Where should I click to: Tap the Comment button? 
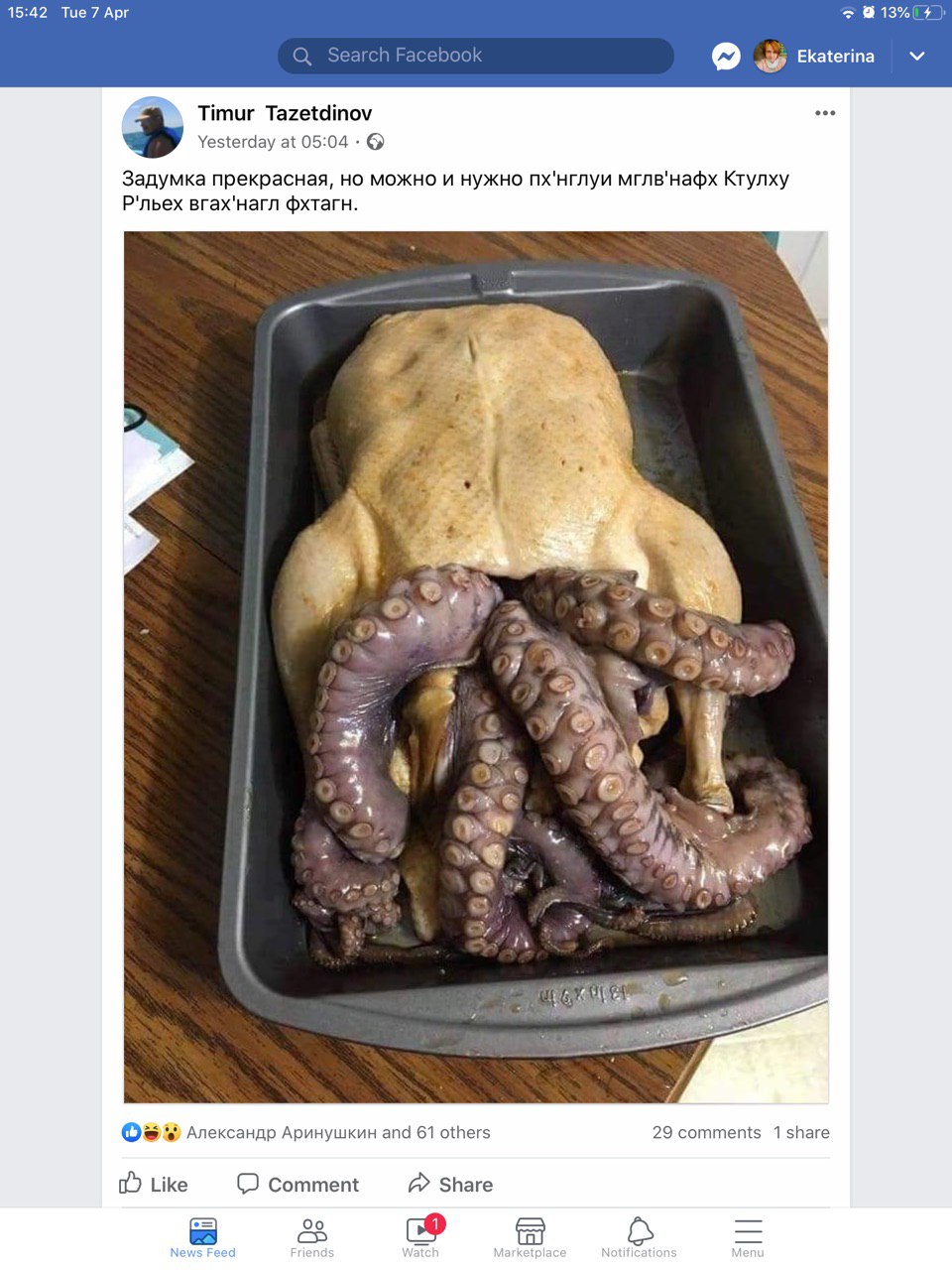(x=298, y=1184)
